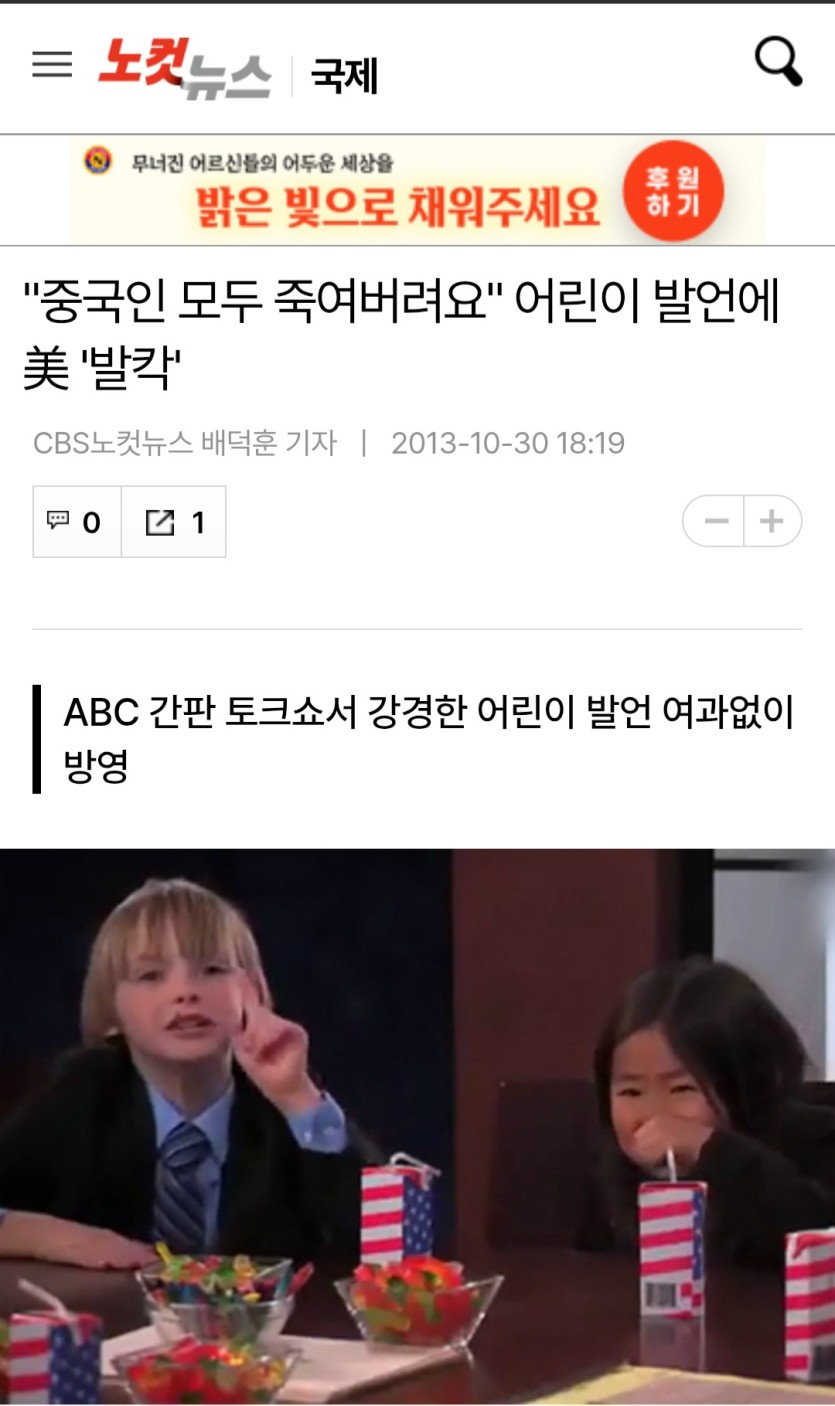Click the article headline text
This screenshot has width=835, height=1406.
coord(402,336)
